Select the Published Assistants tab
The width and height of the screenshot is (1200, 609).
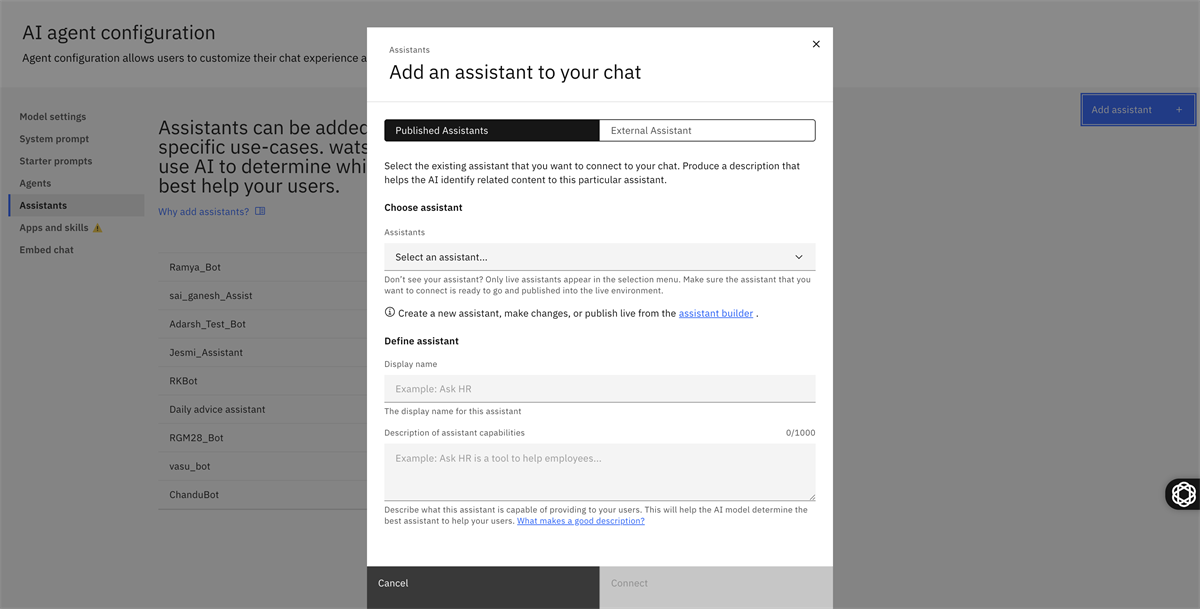(491, 130)
